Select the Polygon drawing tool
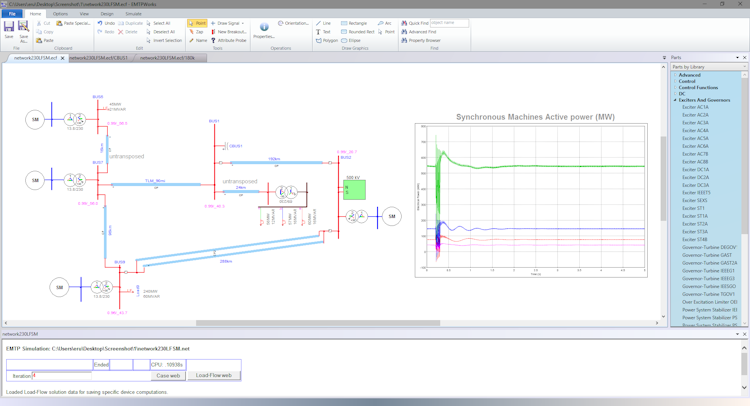Screen dimensions: 750x406 (327, 40)
